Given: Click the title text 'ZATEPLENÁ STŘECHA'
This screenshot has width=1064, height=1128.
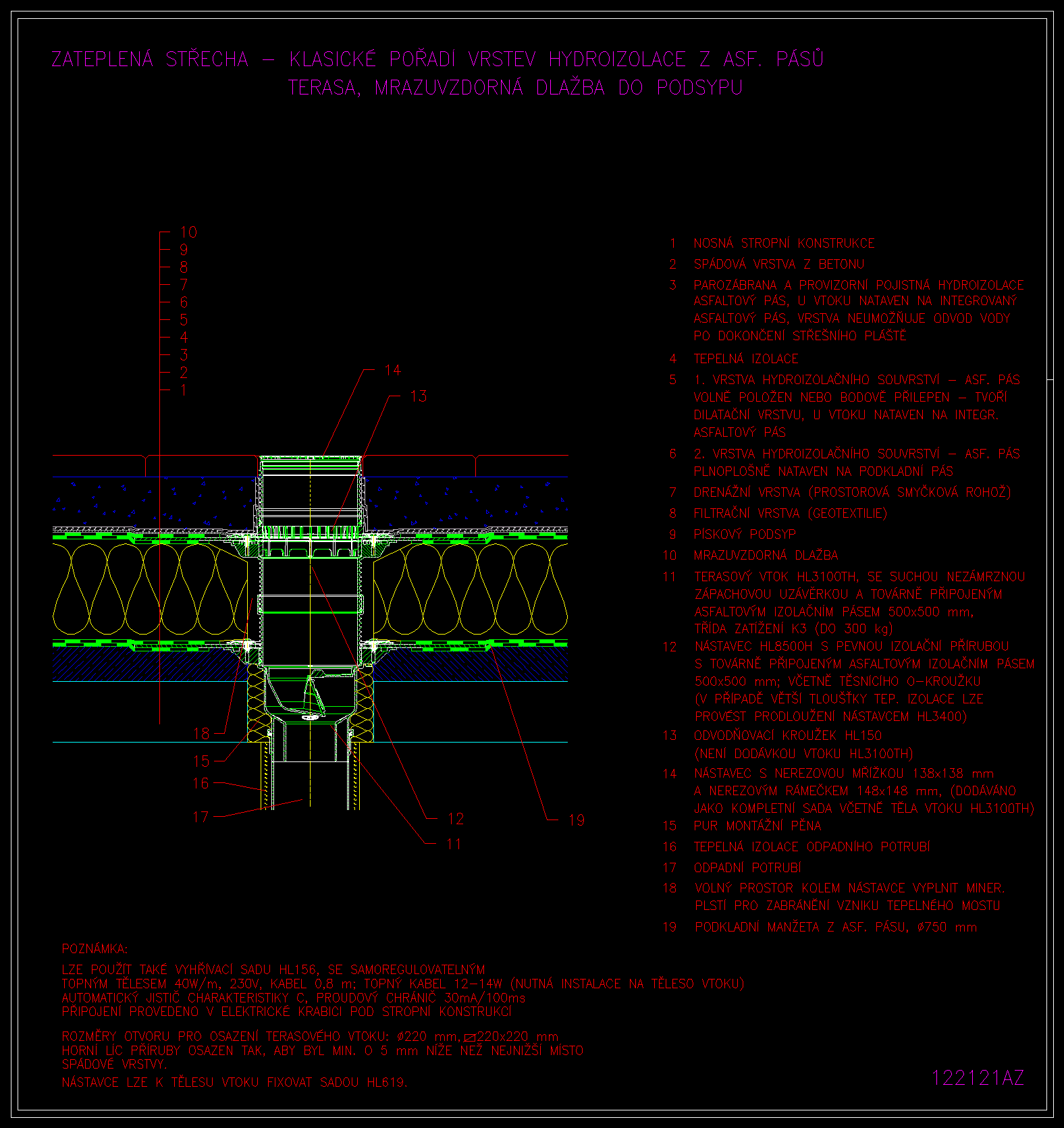Looking at the screenshot, I should click(150, 59).
